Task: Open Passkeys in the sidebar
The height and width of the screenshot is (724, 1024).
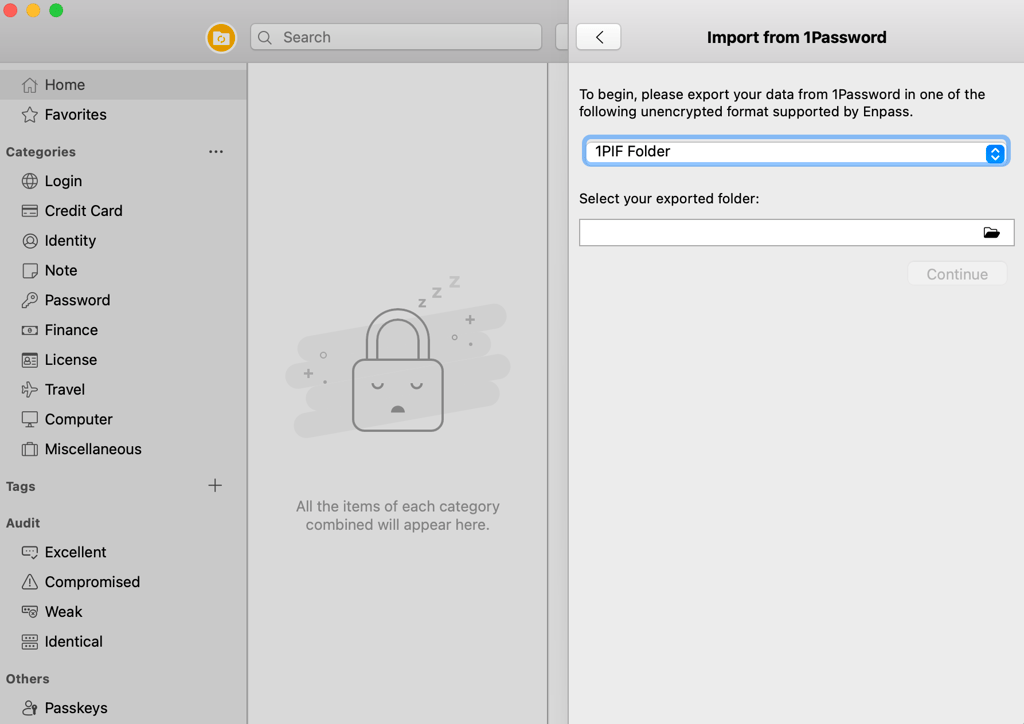Action: pos(123,708)
